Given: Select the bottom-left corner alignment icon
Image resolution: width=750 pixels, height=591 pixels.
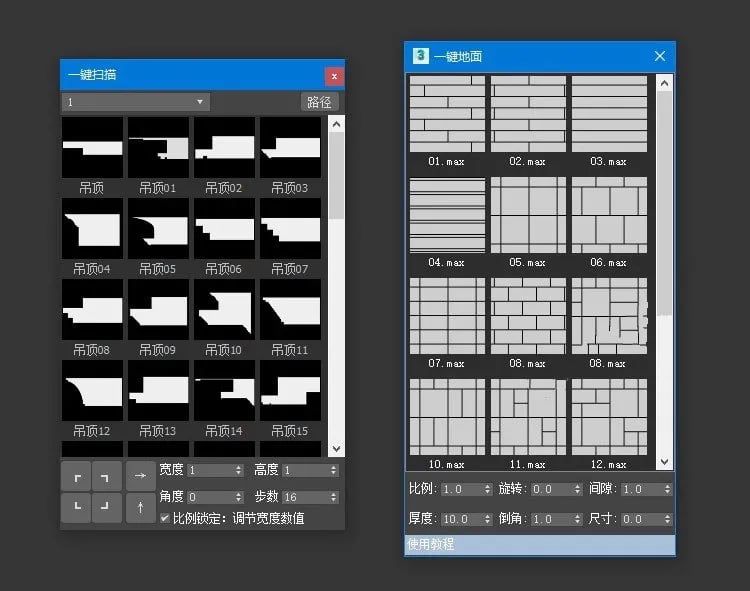Looking at the screenshot, I should [77, 507].
